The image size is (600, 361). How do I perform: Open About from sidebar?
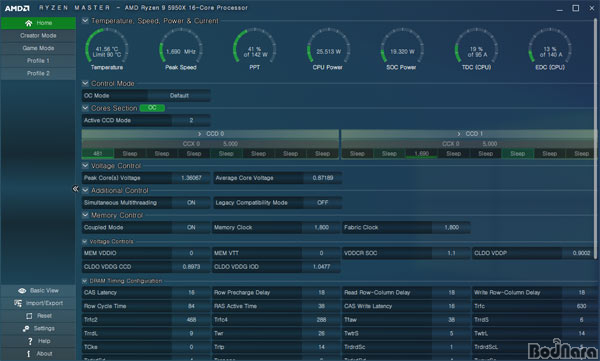tap(38, 354)
